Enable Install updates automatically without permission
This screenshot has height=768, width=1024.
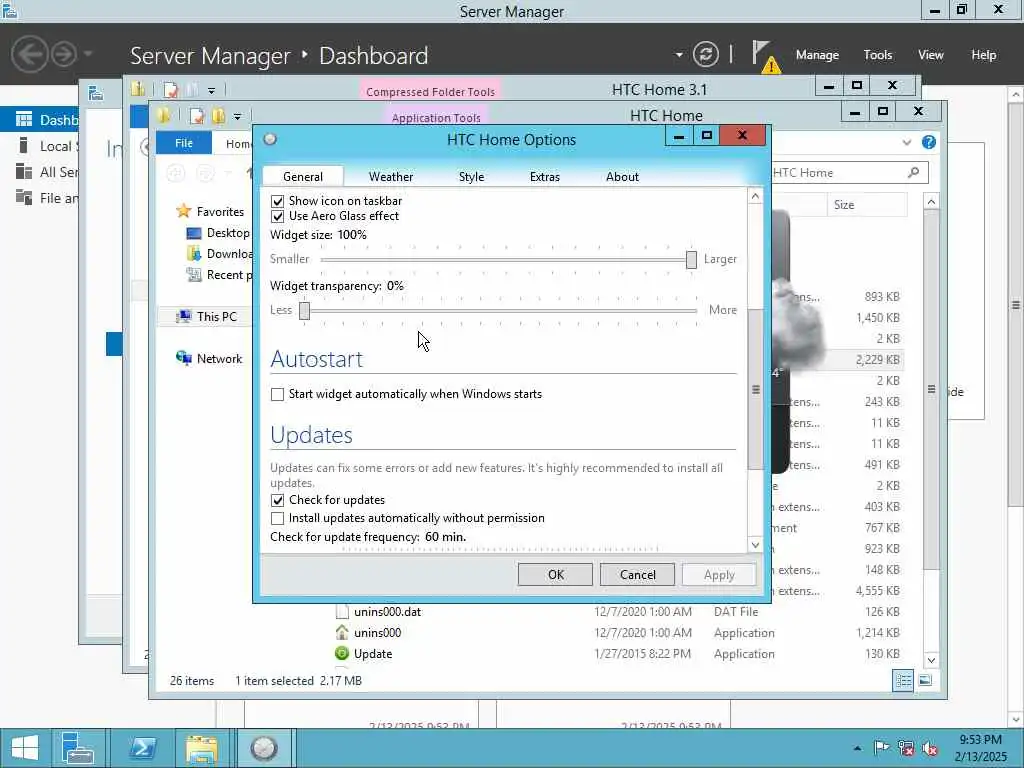point(278,519)
